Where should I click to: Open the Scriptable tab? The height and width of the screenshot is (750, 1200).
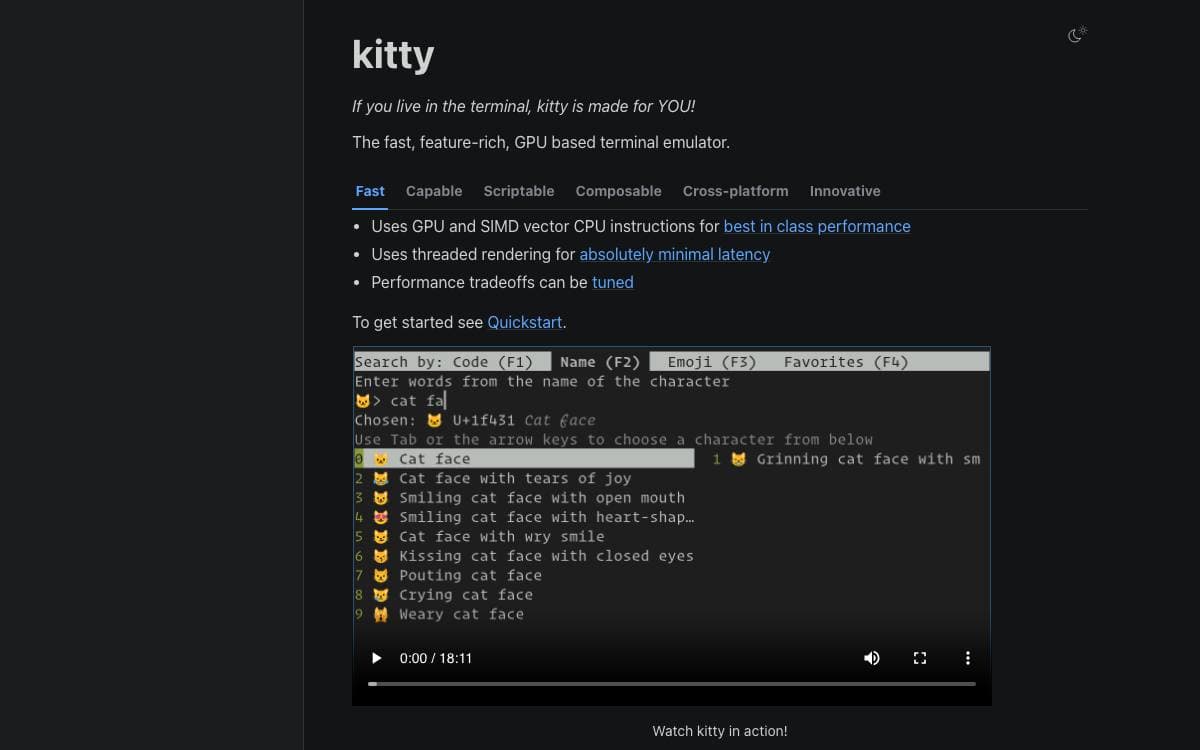pyautogui.click(x=519, y=191)
